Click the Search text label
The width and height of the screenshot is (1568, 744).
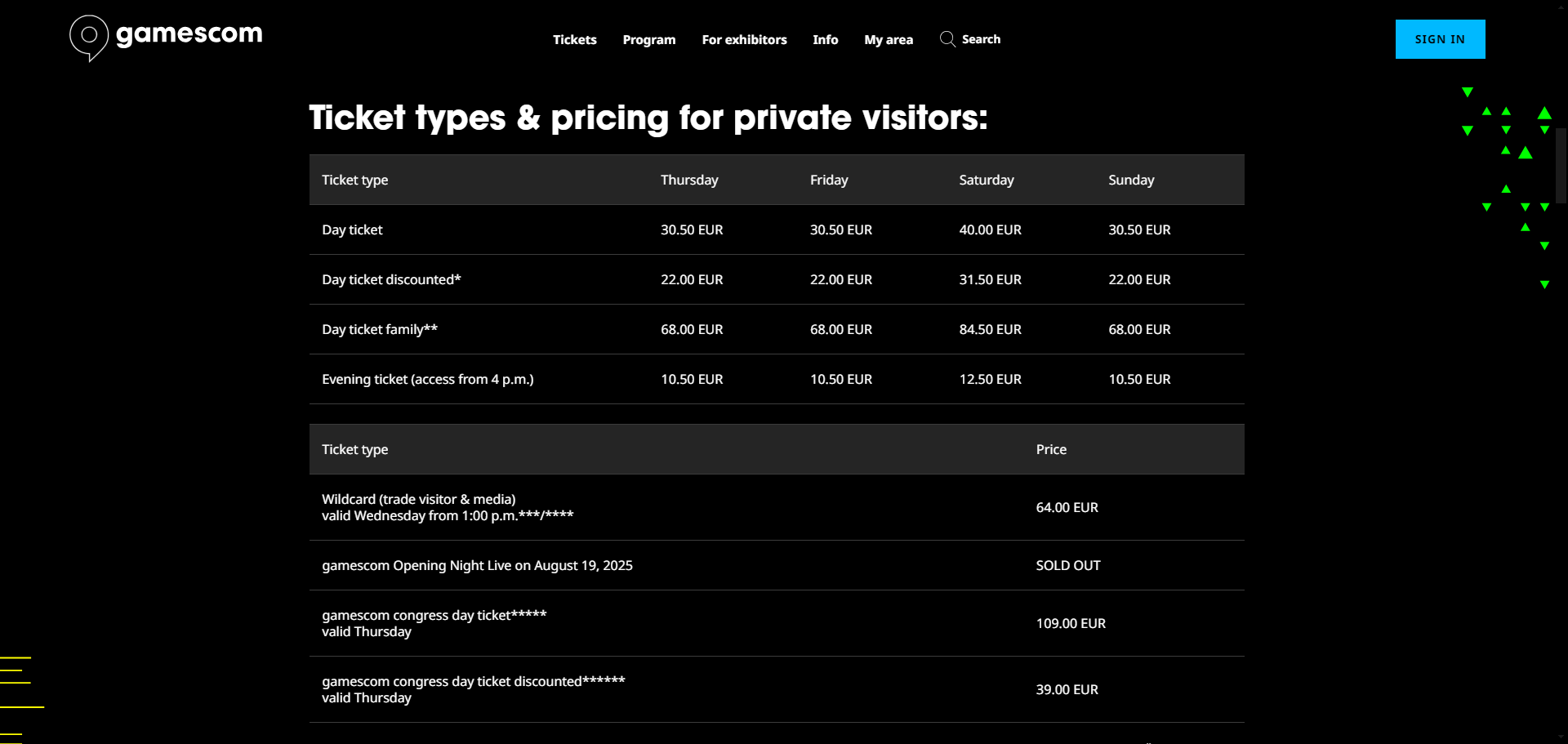[x=981, y=39]
